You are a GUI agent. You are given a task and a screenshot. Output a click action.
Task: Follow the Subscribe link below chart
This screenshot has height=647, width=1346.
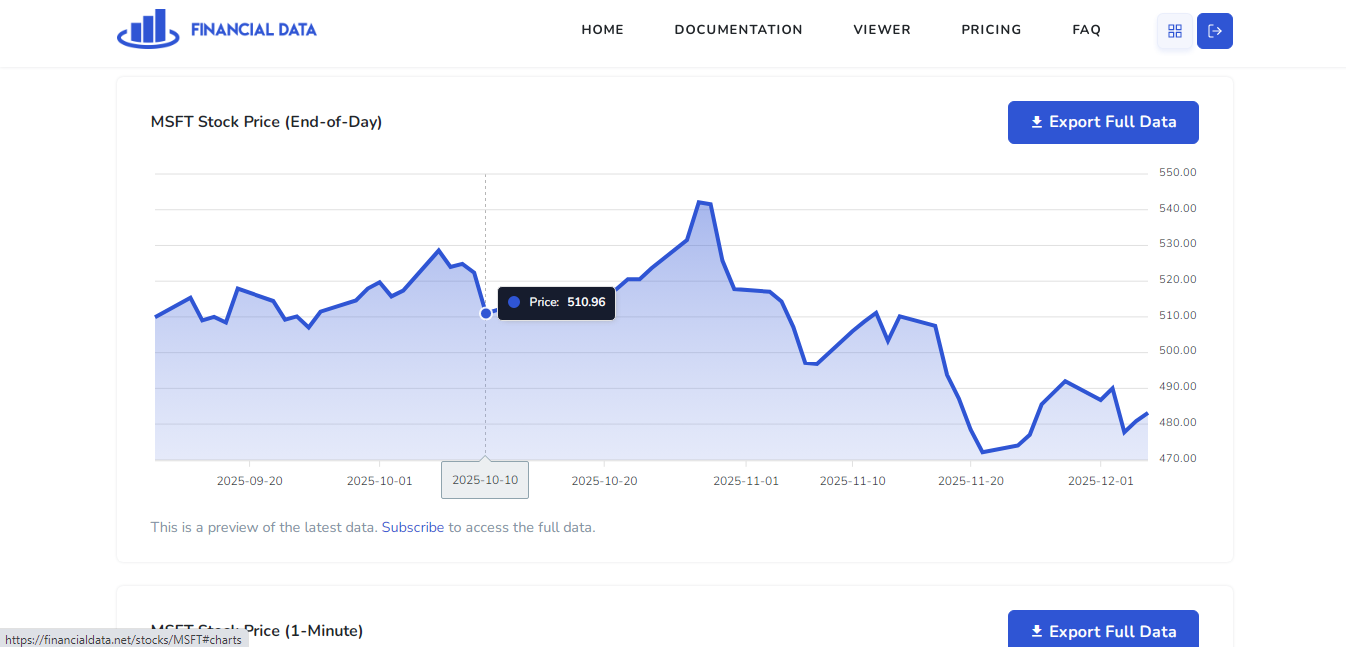(x=413, y=527)
